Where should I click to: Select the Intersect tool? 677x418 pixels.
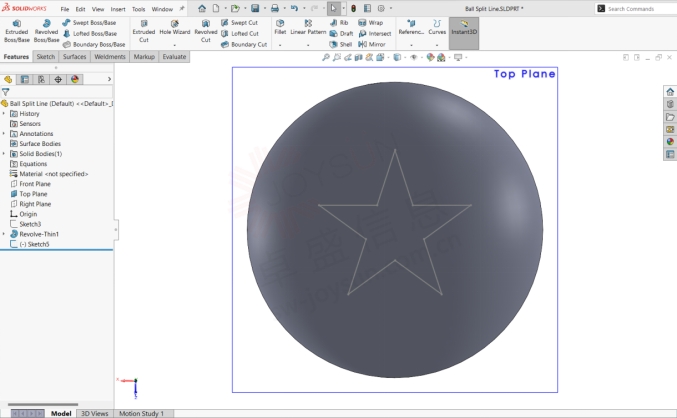click(375, 33)
